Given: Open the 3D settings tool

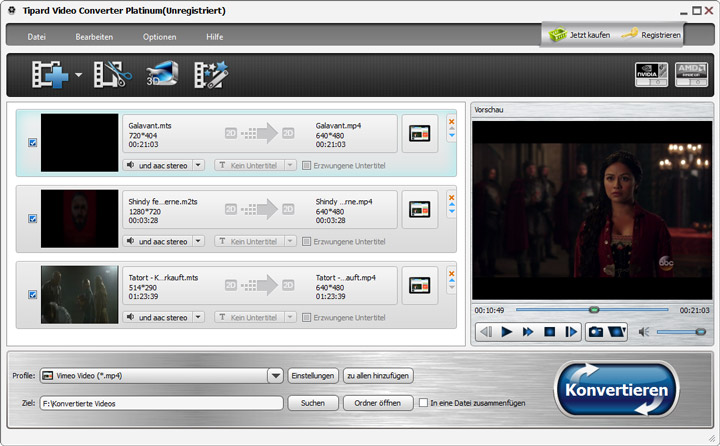Looking at the screenshot, I should point(162,74).
